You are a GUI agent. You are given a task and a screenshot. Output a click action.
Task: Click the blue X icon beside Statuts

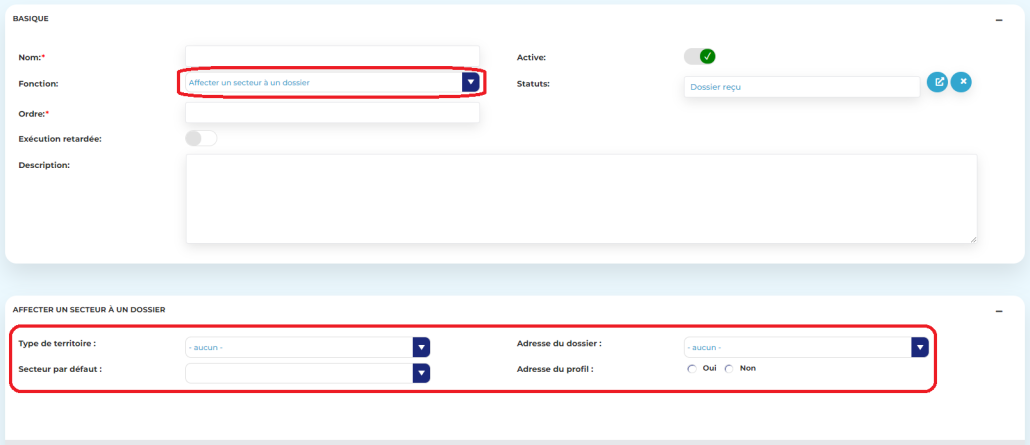[960, 82]
